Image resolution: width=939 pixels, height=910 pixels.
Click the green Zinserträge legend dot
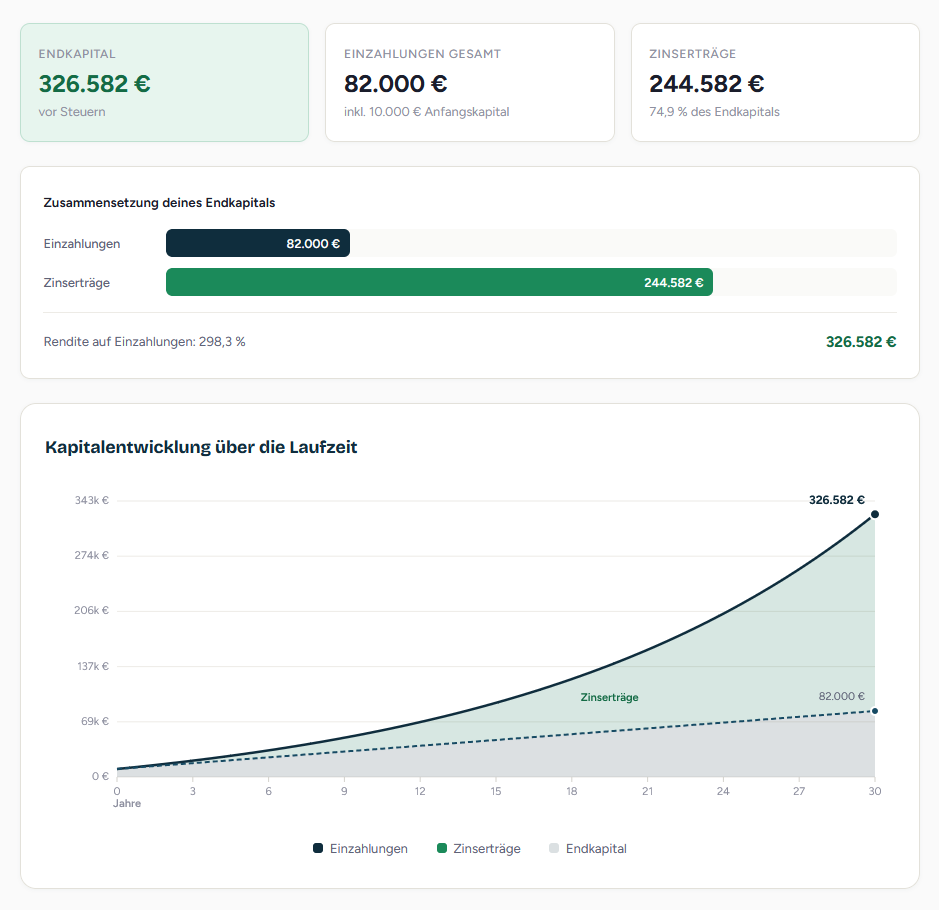(442, 849)
